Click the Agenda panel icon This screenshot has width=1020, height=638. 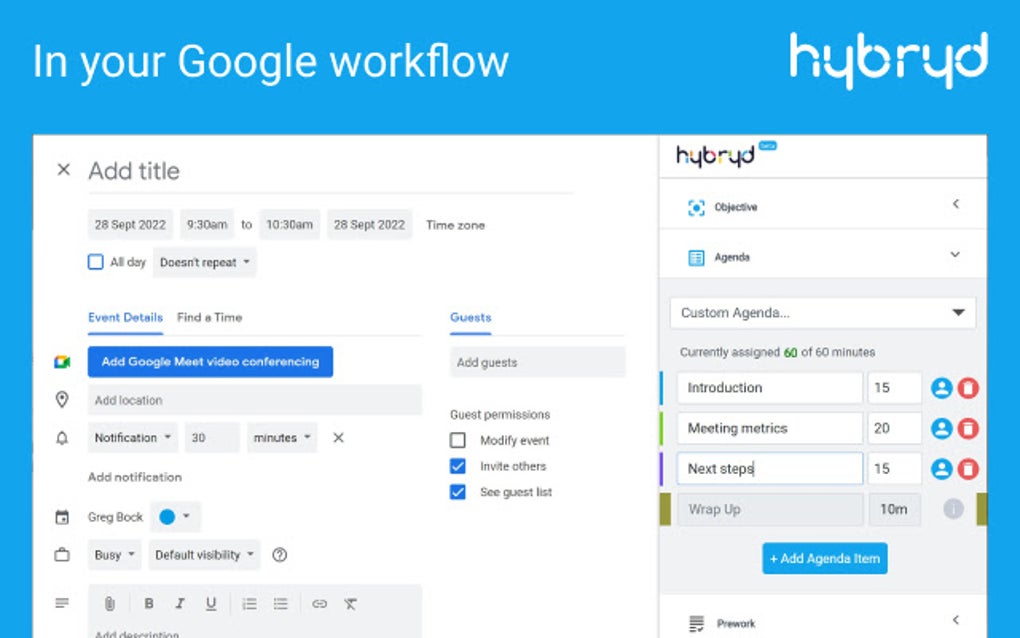click(x=696, y=256)
